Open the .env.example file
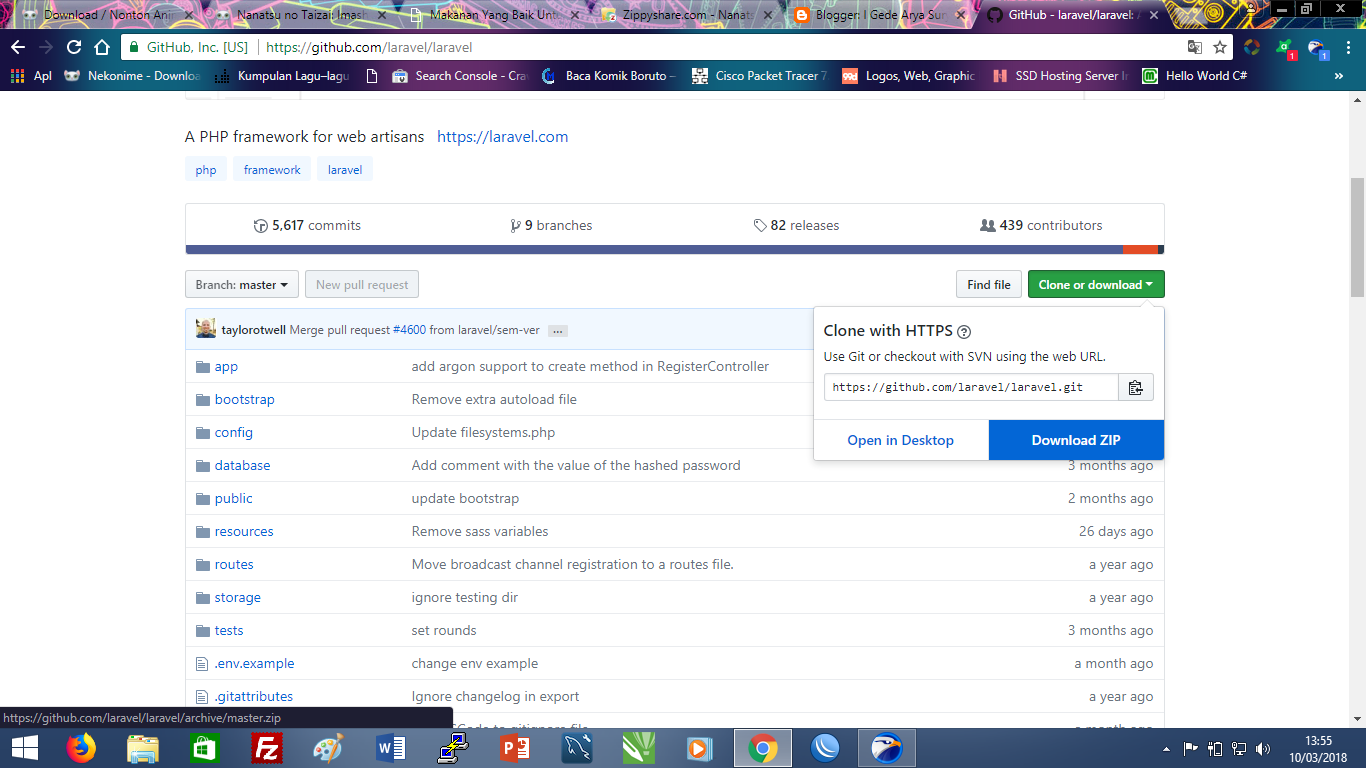This screenshot has height=768, width=1366. pyautogui.click(x=254, y=663)
